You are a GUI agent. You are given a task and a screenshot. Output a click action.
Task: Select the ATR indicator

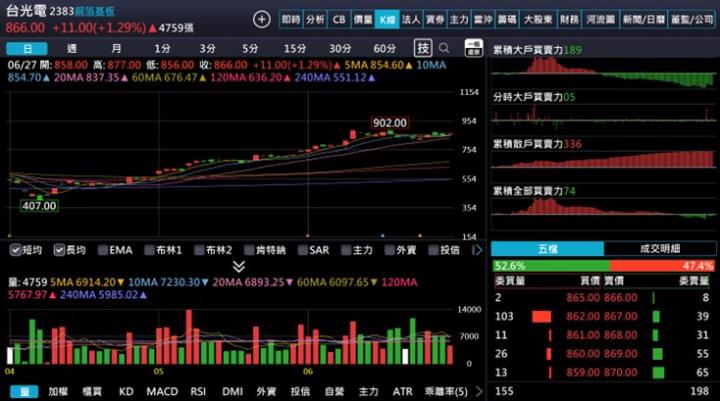[x=402, y=391]
